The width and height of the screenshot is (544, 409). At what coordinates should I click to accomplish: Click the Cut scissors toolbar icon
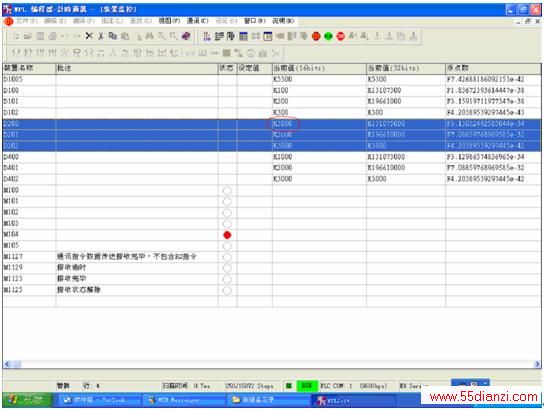point(101,36)
